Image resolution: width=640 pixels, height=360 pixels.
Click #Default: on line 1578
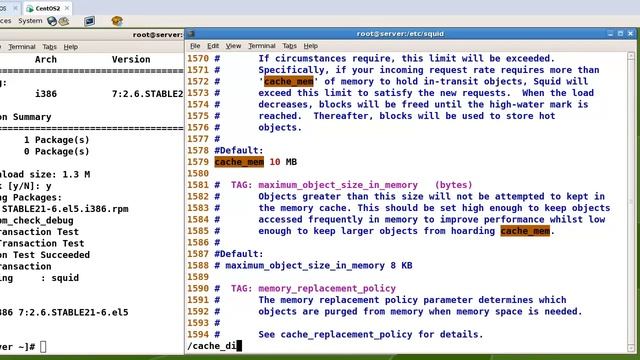(x=239, y=151)
